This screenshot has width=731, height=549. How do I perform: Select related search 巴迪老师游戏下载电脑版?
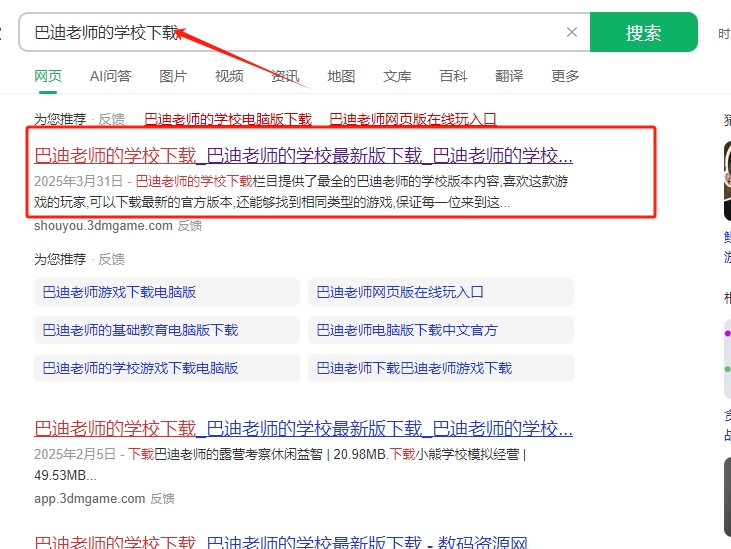click(x=119, y=292)
